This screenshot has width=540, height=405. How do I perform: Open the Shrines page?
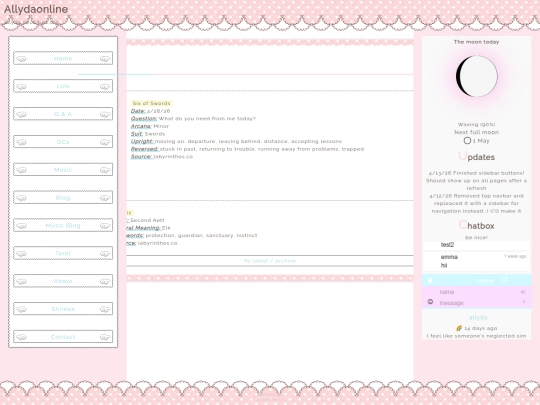[x=63, y=309]
